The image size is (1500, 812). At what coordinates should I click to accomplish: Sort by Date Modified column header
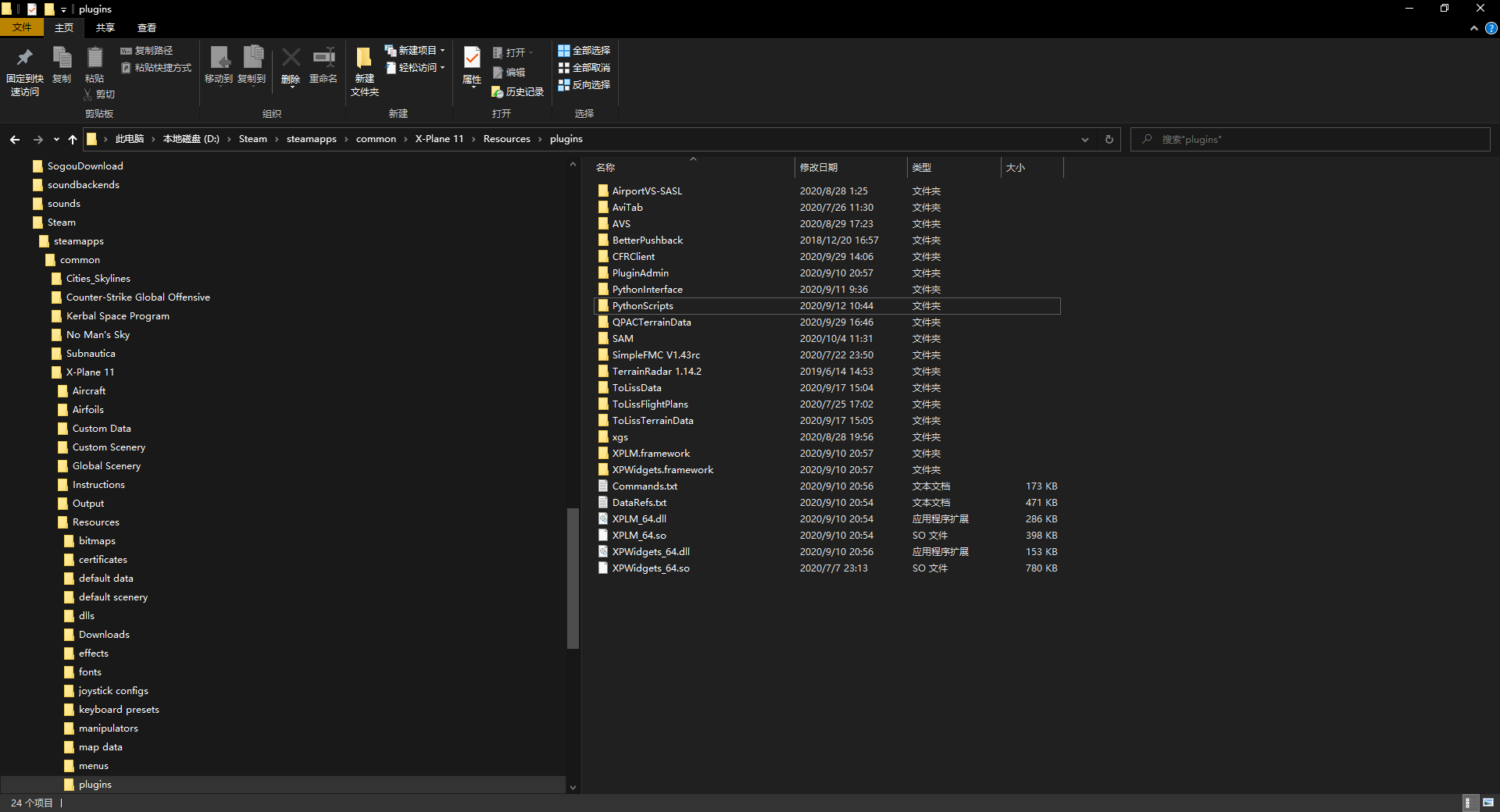(851, 168)
